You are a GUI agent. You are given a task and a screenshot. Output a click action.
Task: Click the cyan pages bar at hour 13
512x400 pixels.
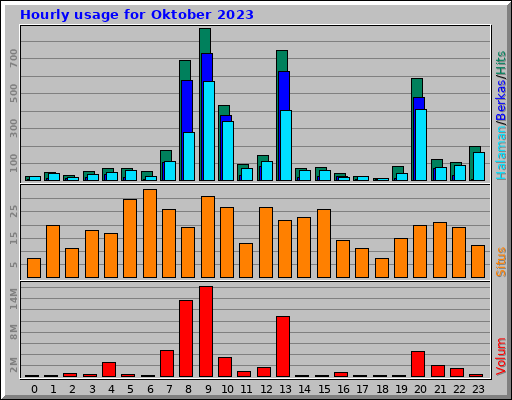click(286, 145)
